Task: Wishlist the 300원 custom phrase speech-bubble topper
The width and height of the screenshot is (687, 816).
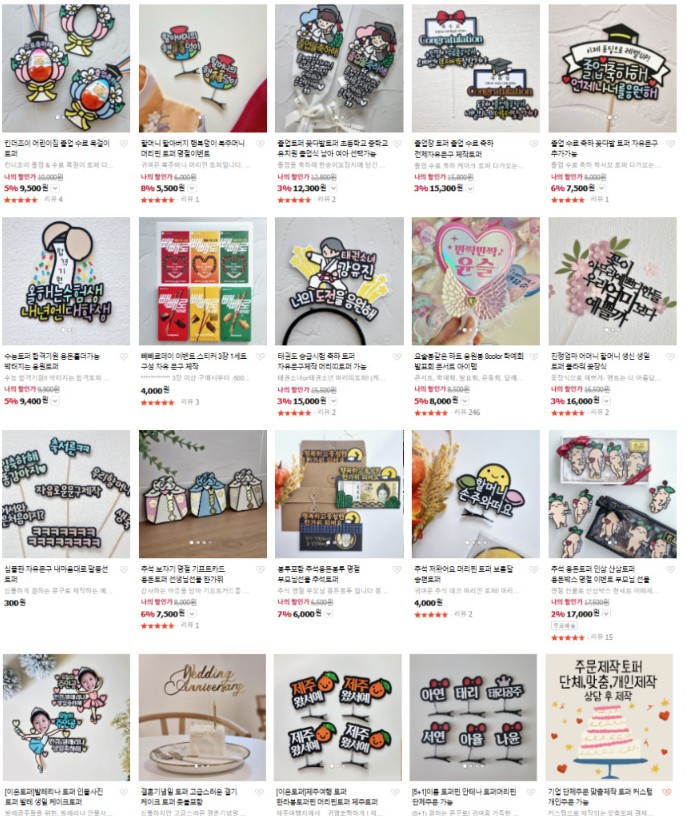Action: [124, 569]
